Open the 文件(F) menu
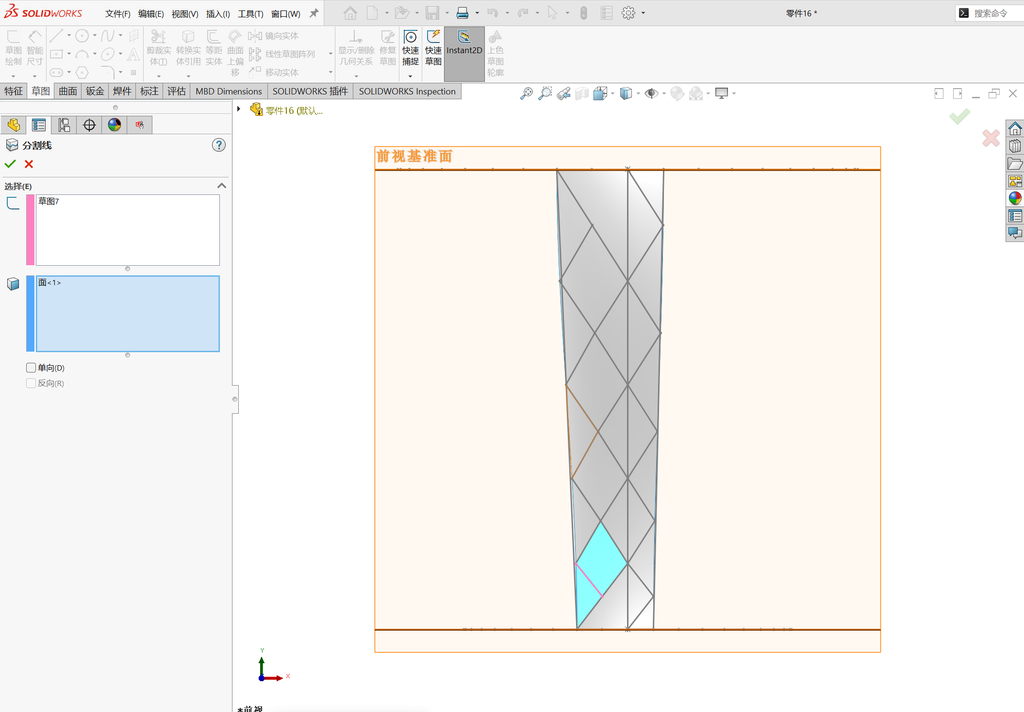 coord(118,14)
